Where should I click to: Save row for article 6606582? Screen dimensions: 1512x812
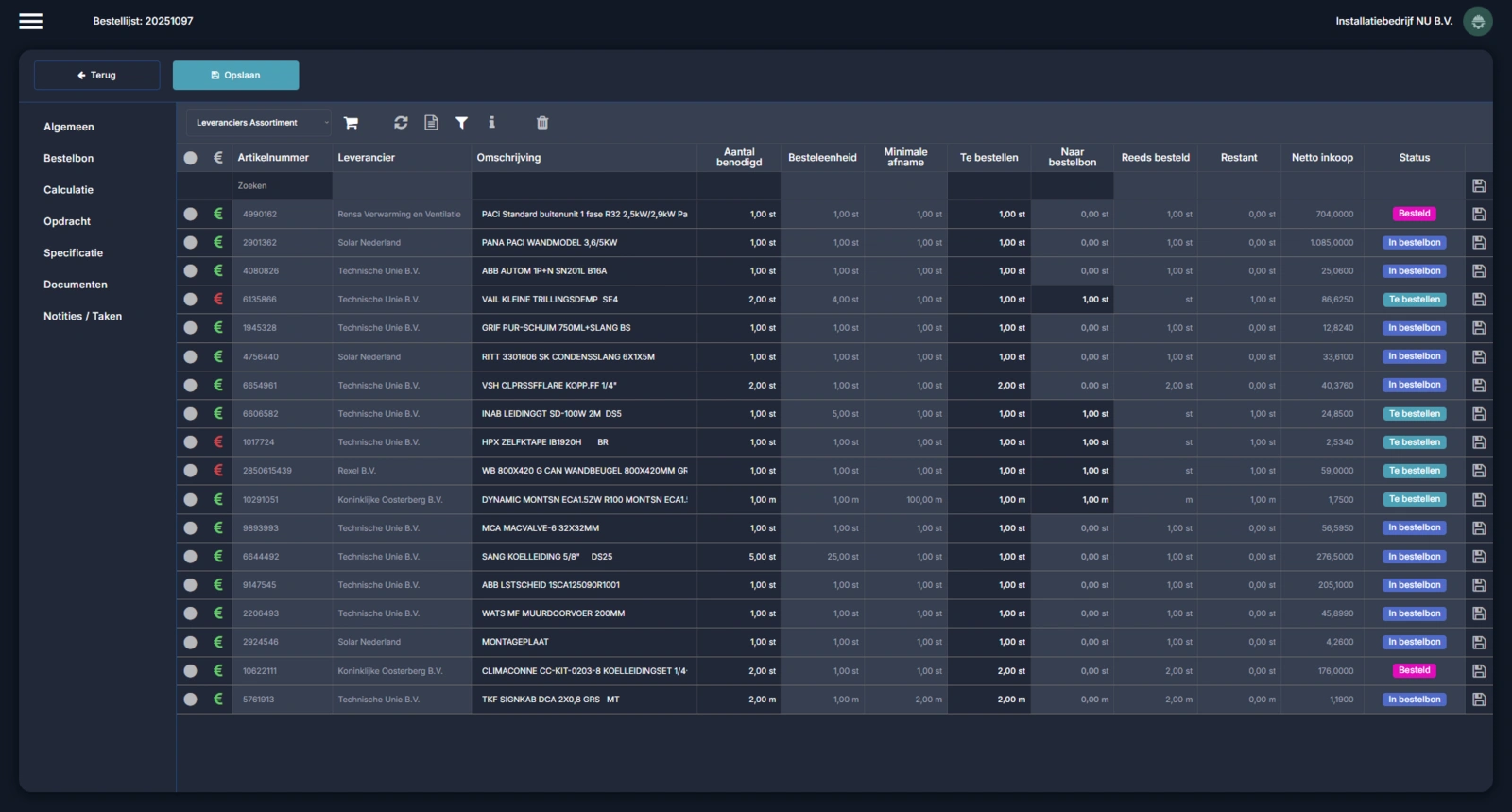coord(1479,414)
